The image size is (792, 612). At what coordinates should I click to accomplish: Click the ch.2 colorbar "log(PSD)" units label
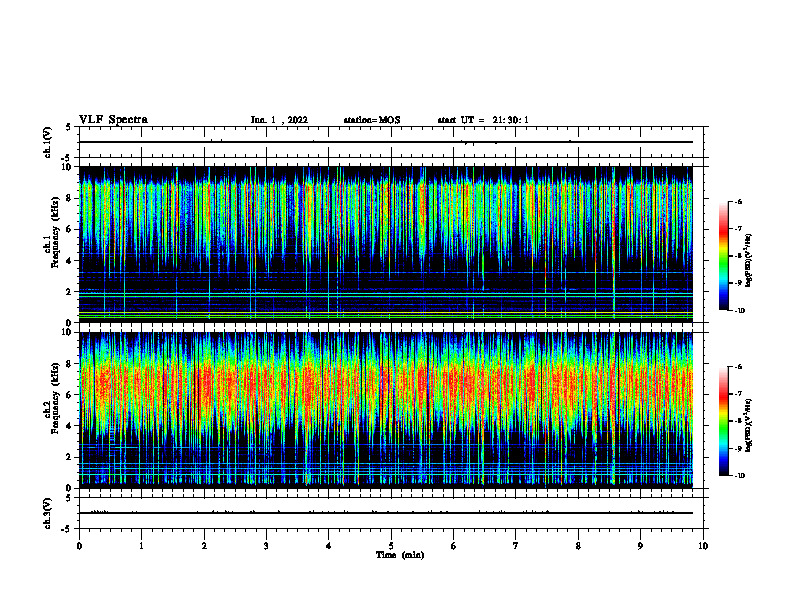point(749,425)
